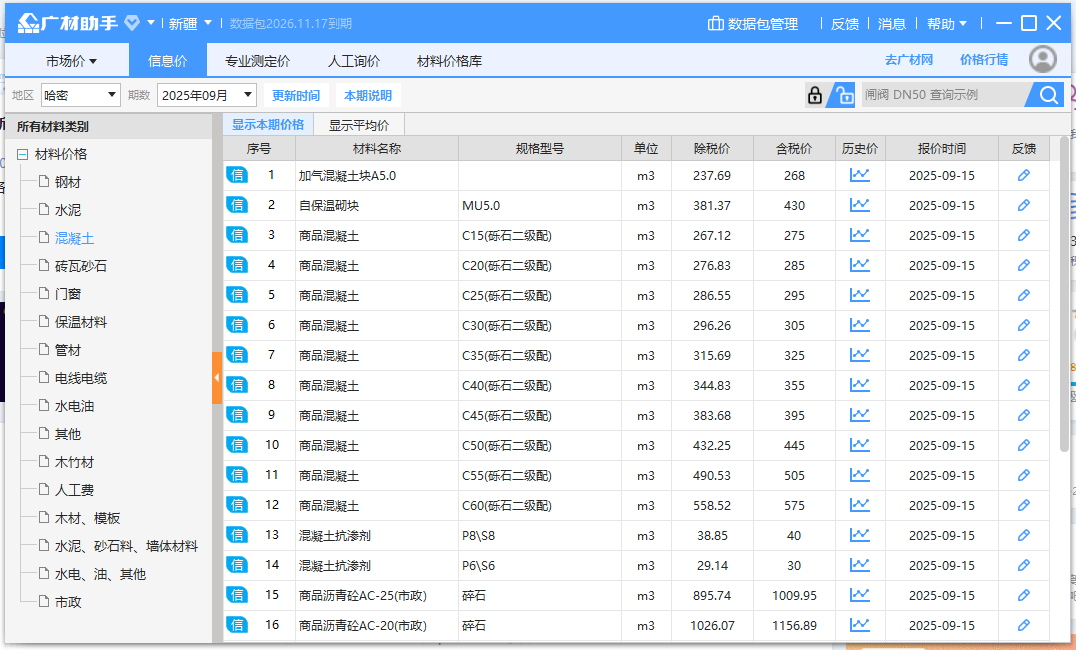Submit feedback for 商品沥青砼AC-20 row
Image resolution: width=1076 pixels, height=650 pixels.
click(1023, 625)
